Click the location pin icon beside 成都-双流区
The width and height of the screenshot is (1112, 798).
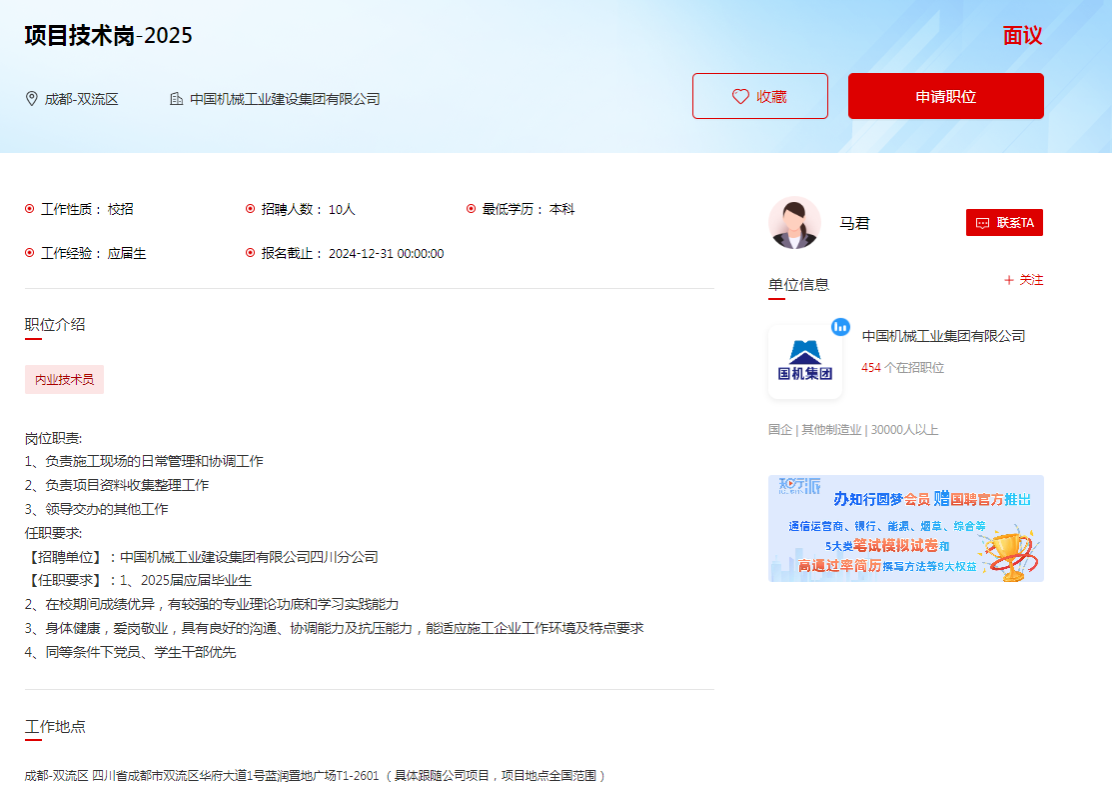(32, 99)
